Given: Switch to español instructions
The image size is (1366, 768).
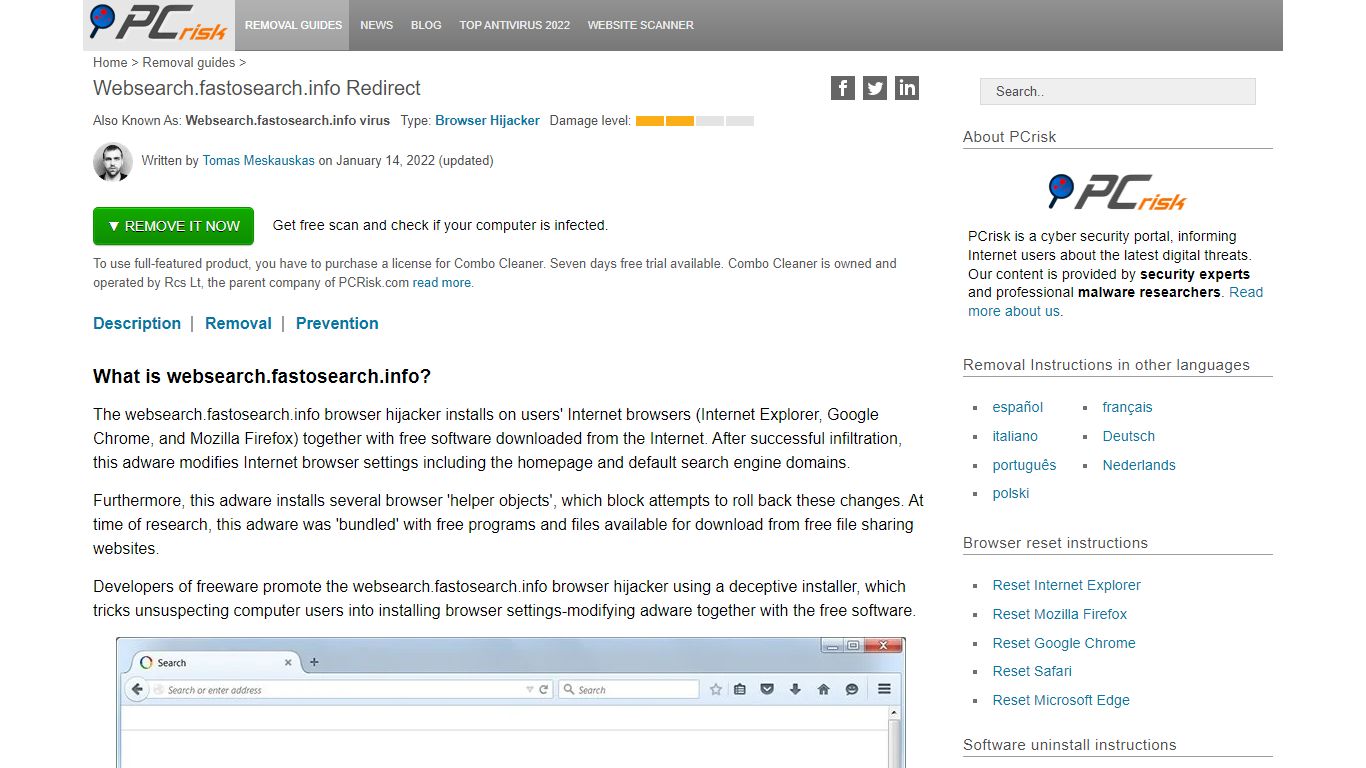Looking at the screenshot, I should point(1017,407).
